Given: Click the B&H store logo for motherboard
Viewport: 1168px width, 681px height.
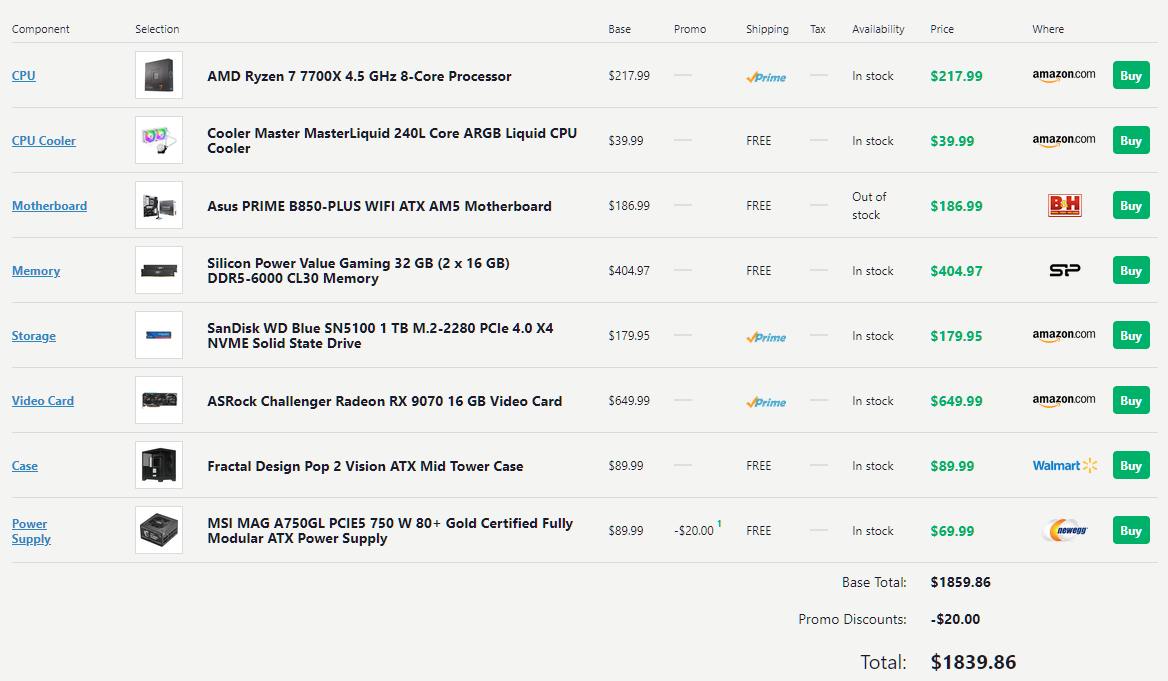Looking at the screenshot, I should point(1064,206).
